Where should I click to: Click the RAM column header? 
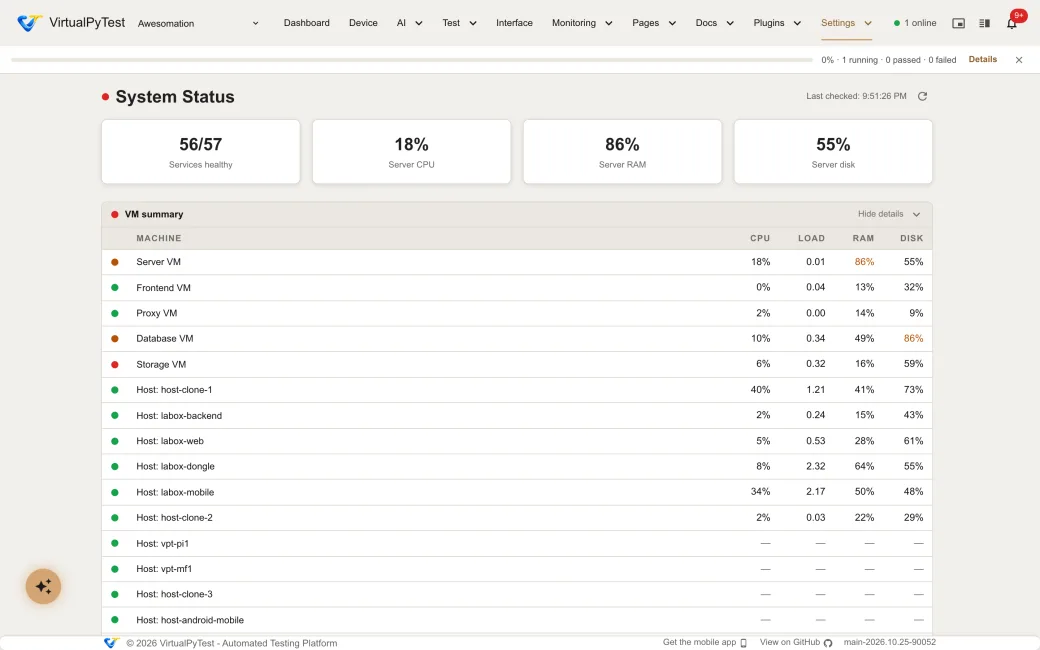[x=863, y=238]
